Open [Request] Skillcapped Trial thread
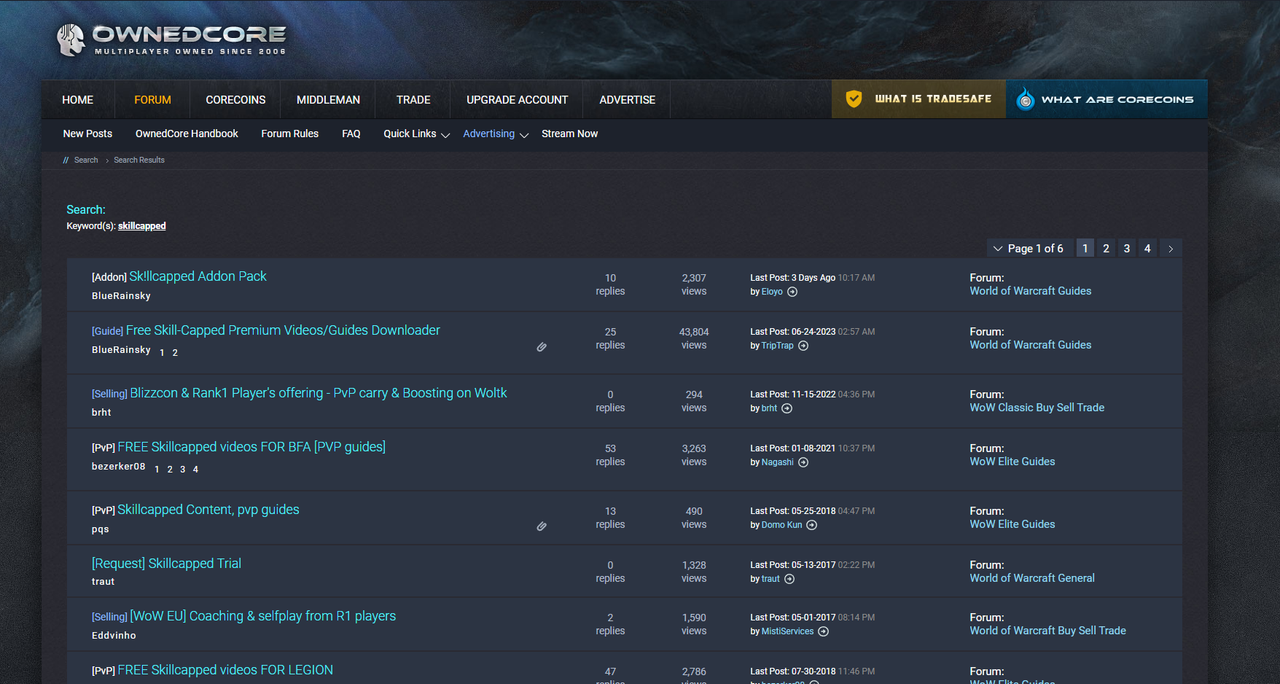This screenshot has height=684, width=1280. 167,563
